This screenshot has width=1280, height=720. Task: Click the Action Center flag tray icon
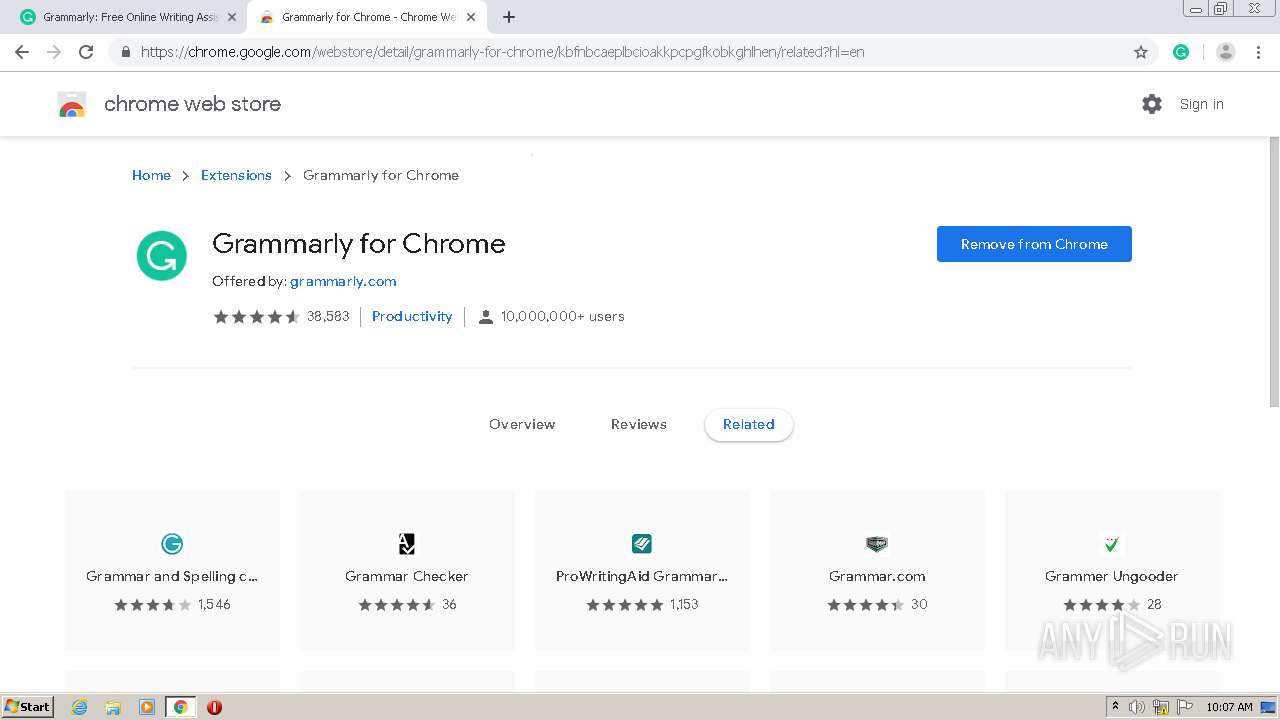click(x=1185, y=707)
